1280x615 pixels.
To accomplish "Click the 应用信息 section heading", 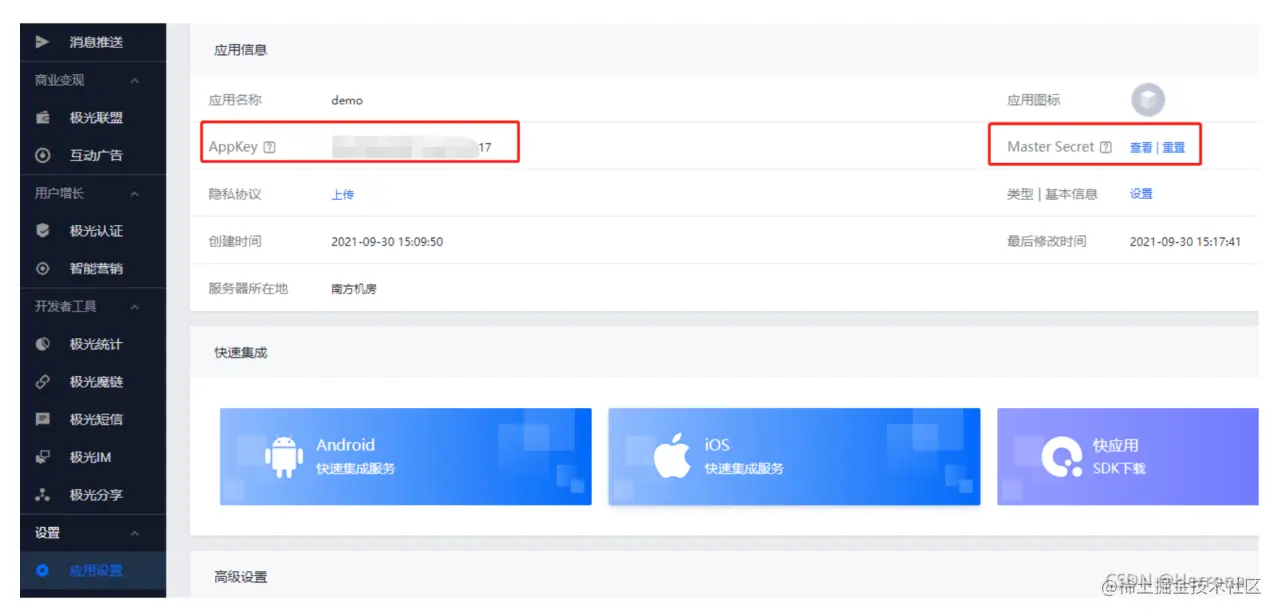I will click(x=240, y=50).
